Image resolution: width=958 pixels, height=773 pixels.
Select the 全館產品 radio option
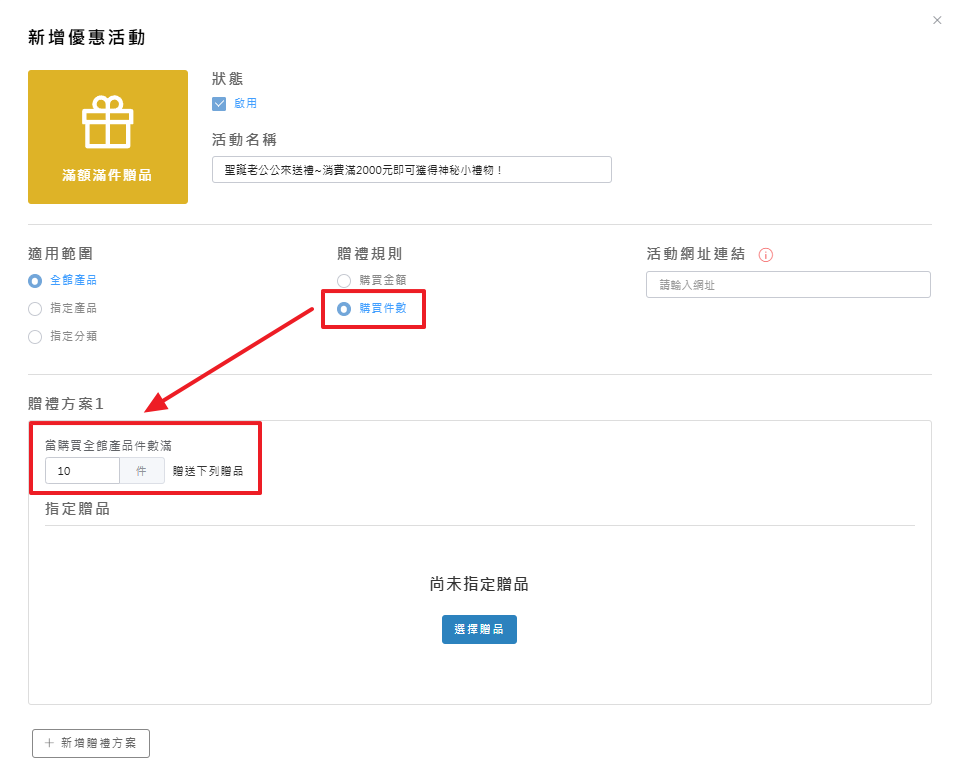point(35,281)
